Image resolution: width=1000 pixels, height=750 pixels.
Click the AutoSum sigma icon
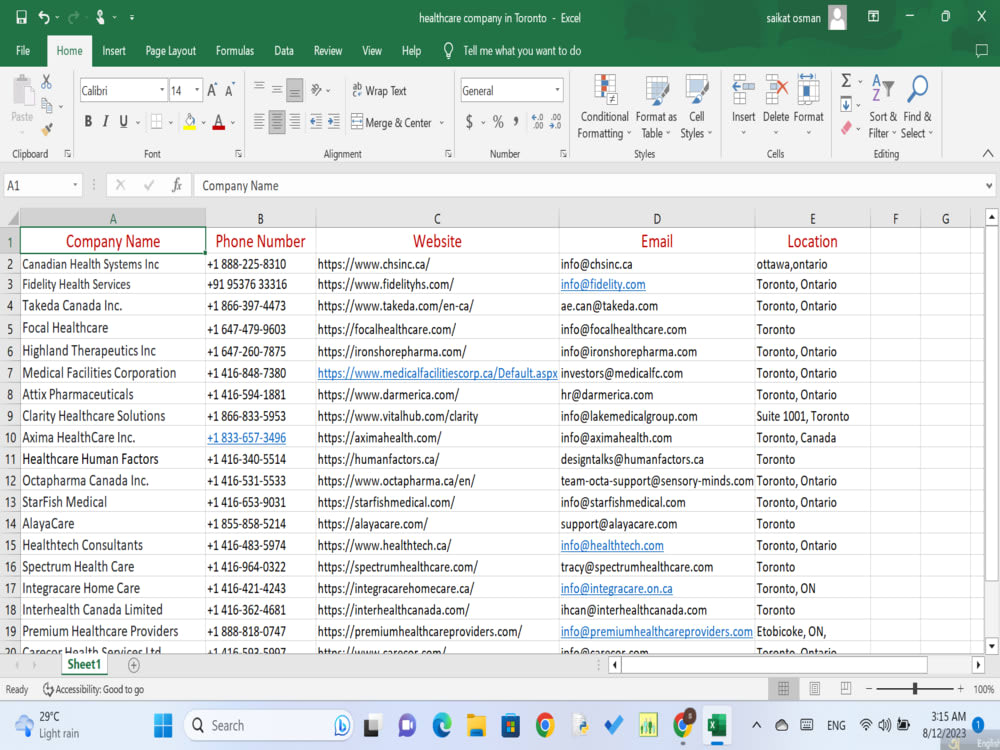846,80
